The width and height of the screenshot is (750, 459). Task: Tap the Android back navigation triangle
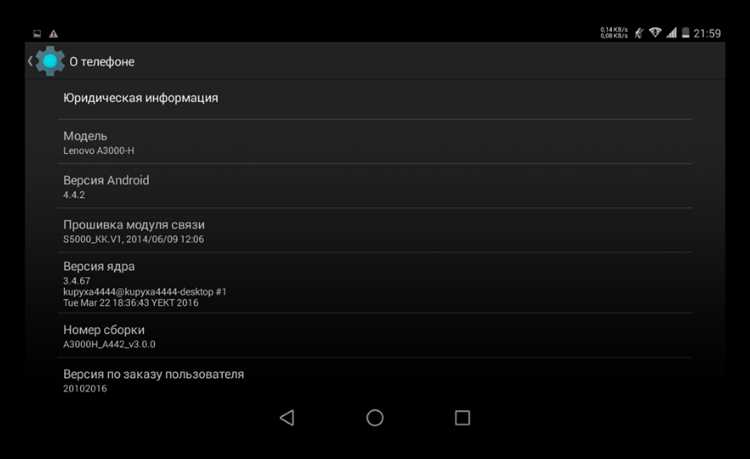[287, 418]
